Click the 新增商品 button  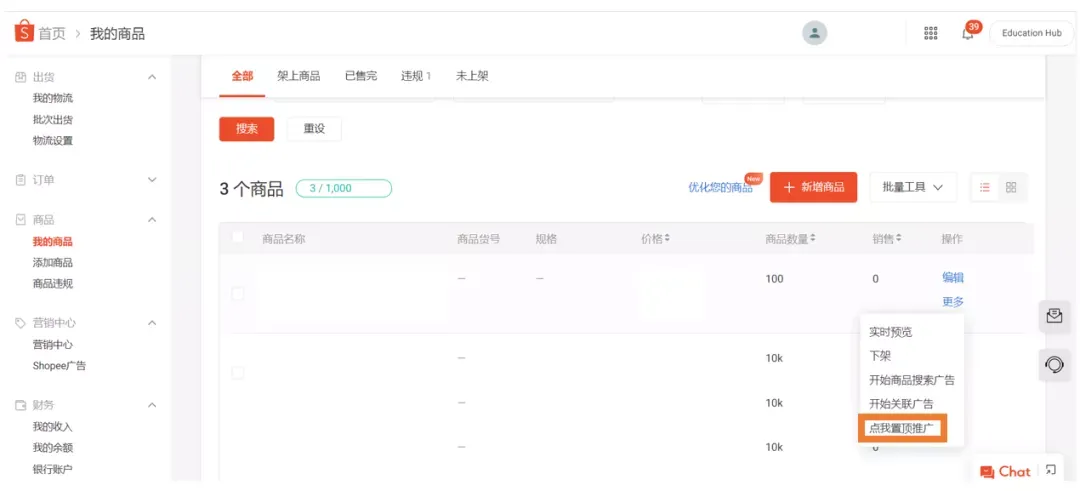point(813,187)
